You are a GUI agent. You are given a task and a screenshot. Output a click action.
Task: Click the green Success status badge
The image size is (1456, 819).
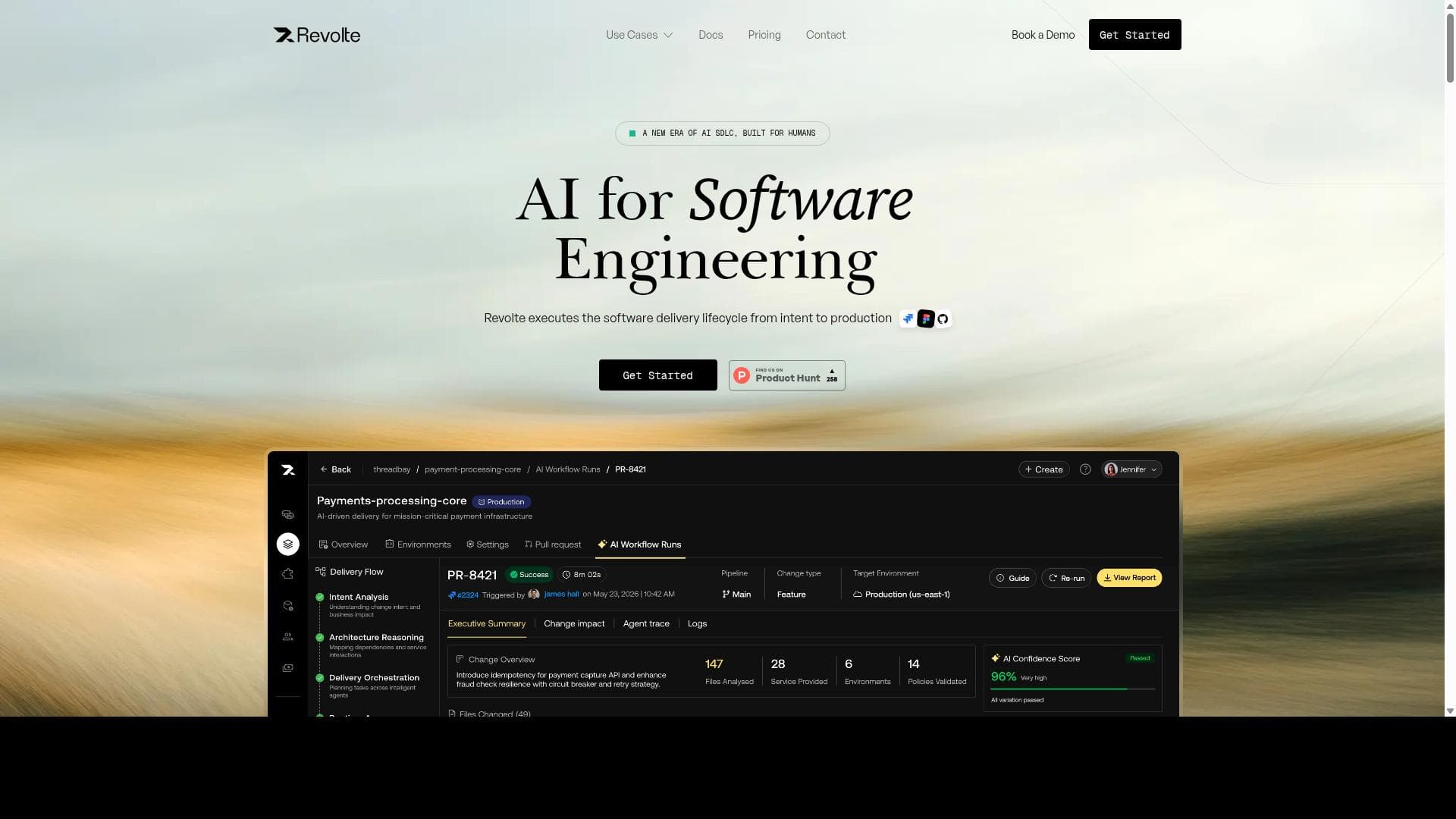pyautogui.click(x=529, y=575)
